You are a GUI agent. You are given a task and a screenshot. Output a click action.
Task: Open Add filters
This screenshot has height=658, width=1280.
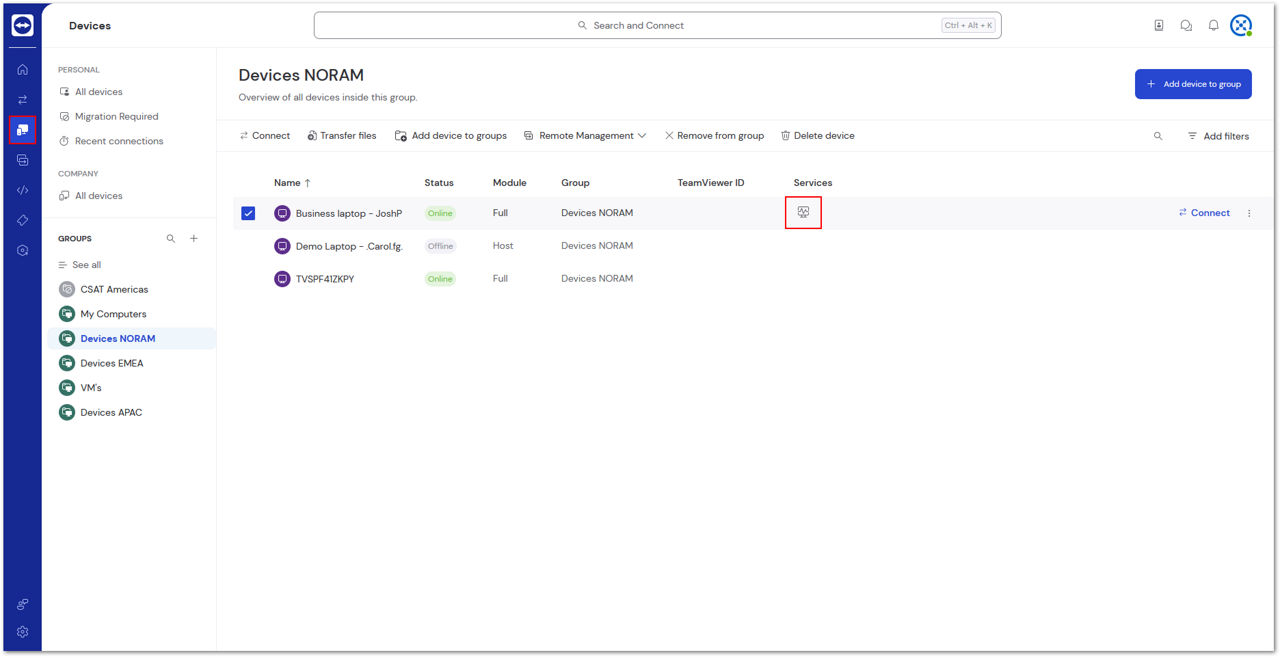pyautogui.click(x=1218, y=136)
